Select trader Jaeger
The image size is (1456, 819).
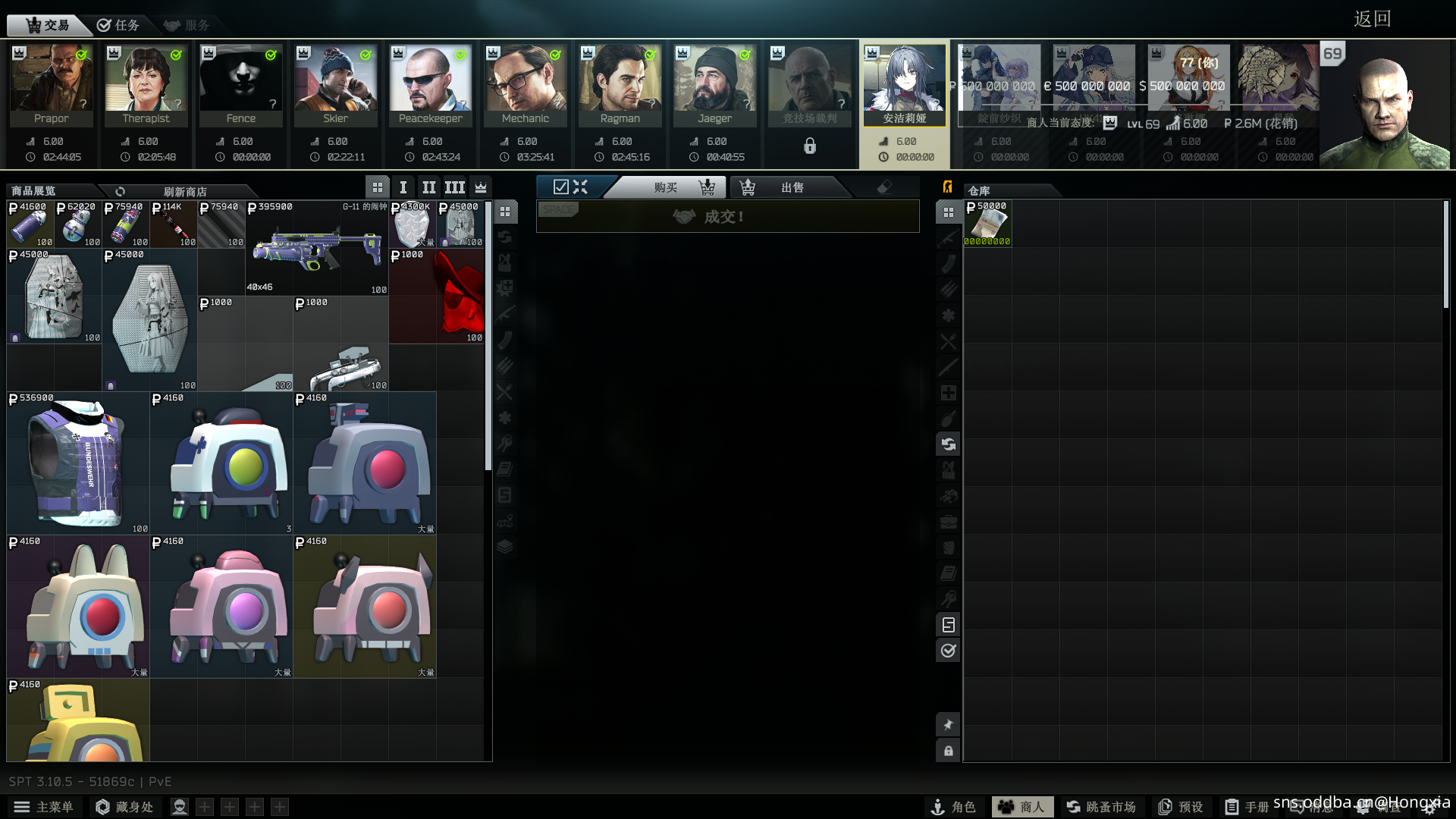click(715, 85)
